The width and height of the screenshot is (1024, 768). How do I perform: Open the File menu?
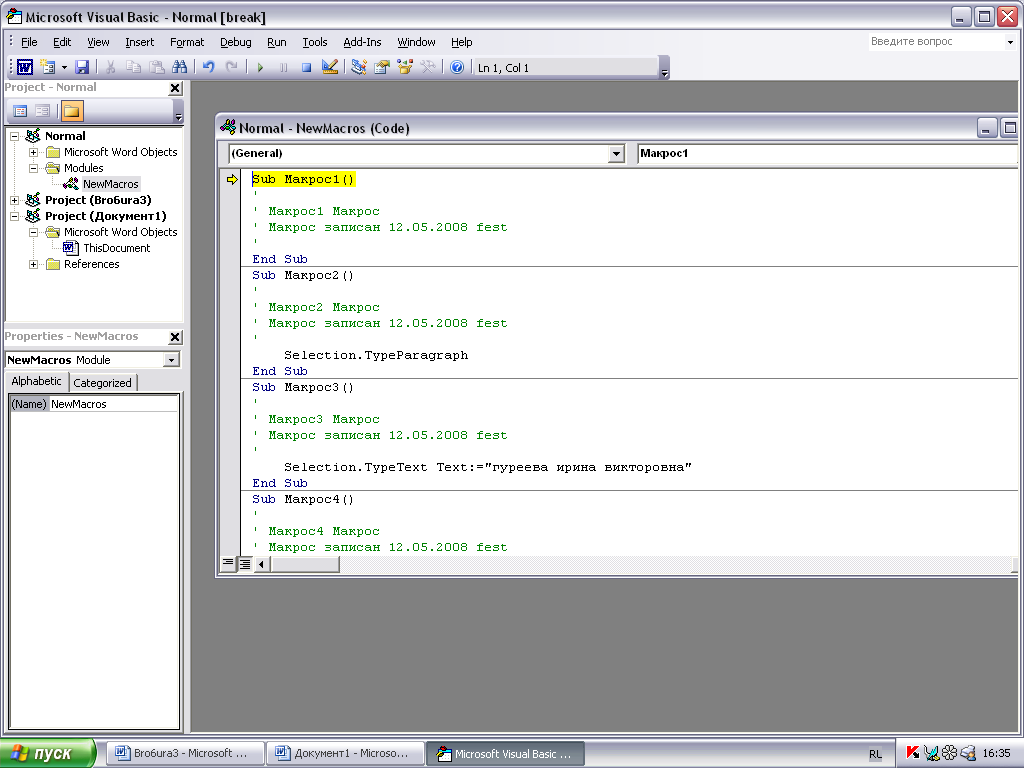tap(29, 42)
